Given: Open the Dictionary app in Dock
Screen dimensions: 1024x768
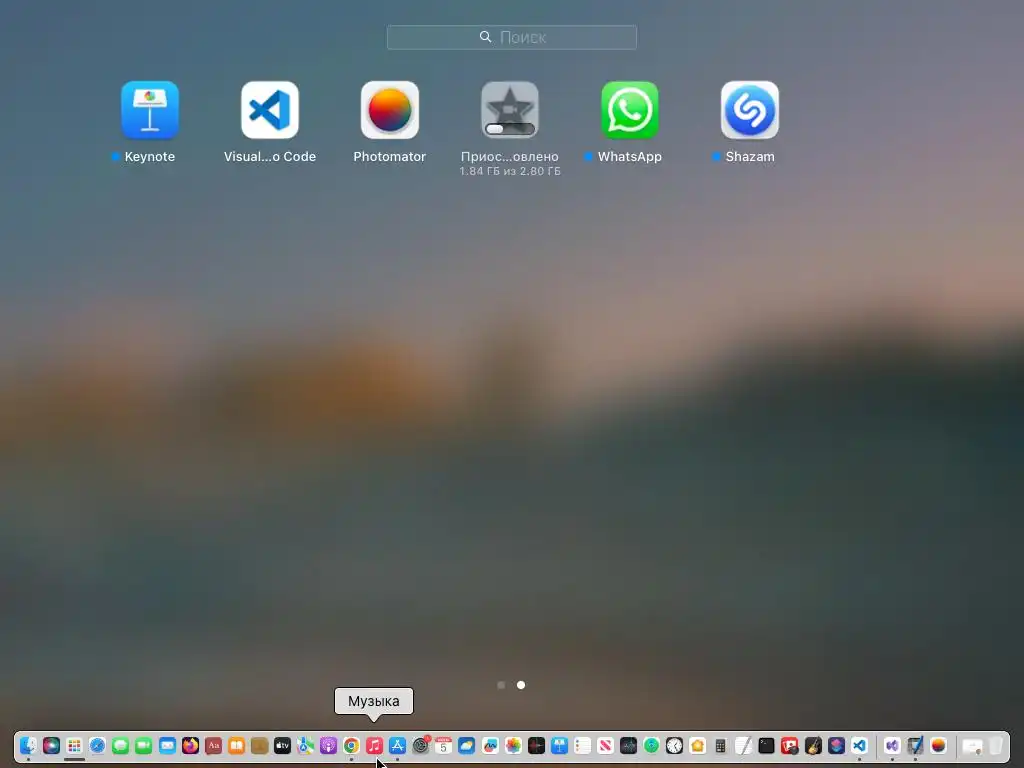Looking at the screenshot, I should tap(213, 745).
